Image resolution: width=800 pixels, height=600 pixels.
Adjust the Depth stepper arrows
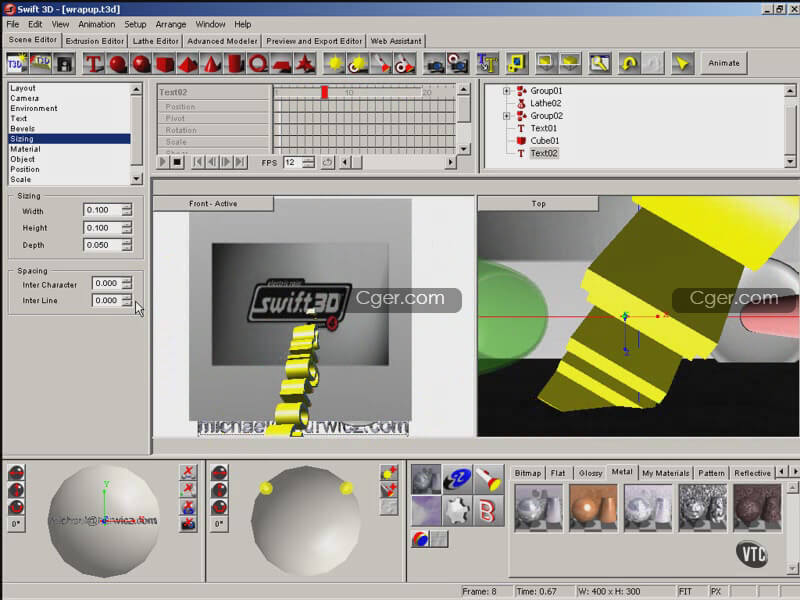pyautogui.click(x=127, y=245)
